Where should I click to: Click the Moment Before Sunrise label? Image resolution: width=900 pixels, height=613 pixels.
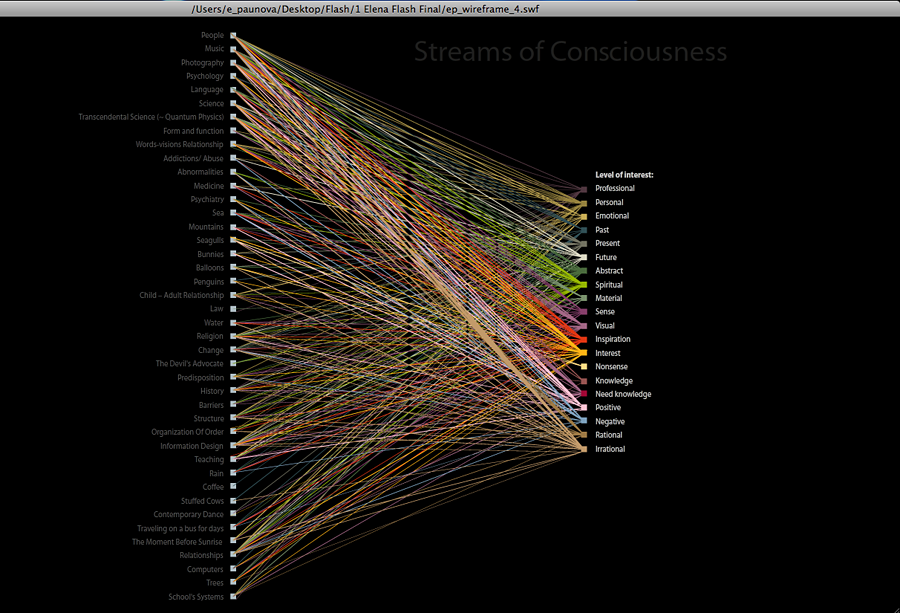177,542
